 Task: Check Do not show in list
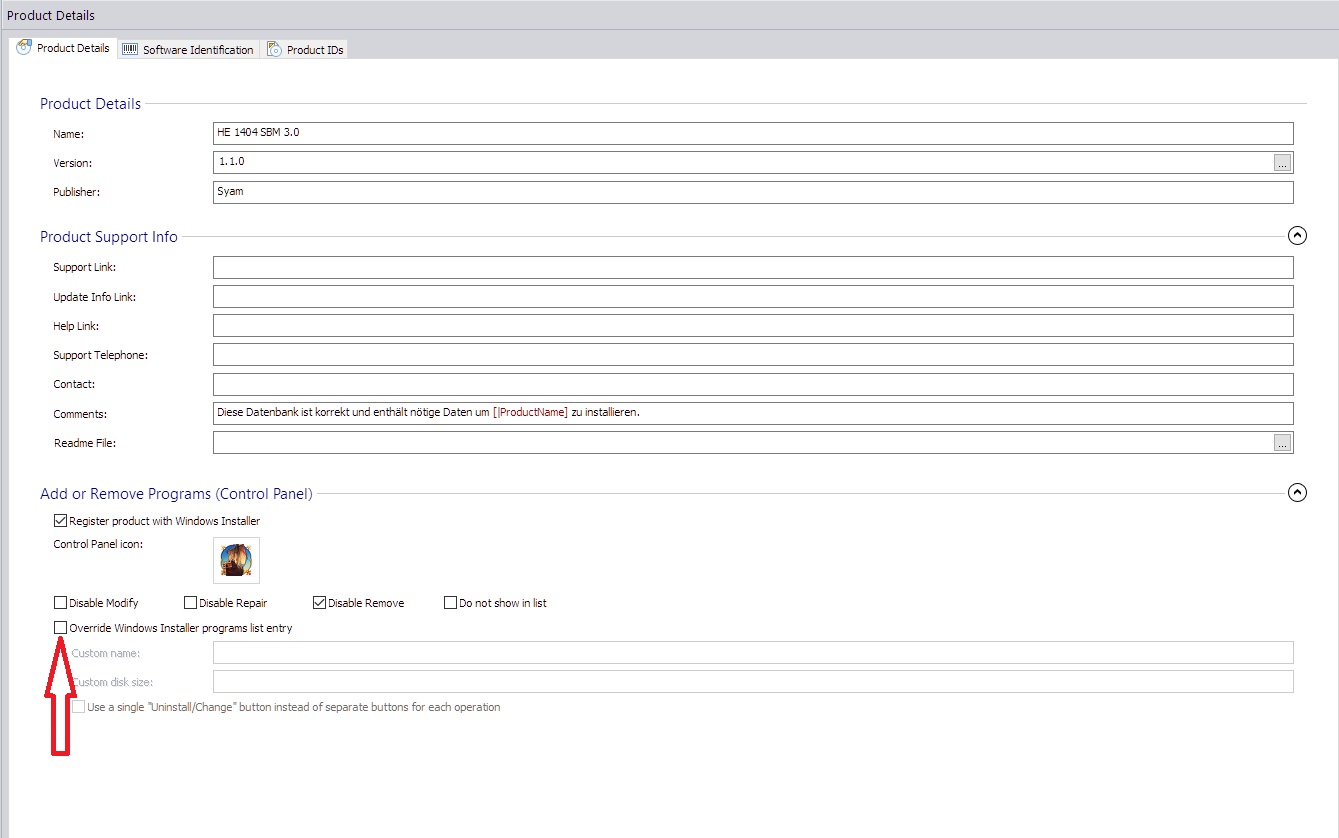pos(451,603)
